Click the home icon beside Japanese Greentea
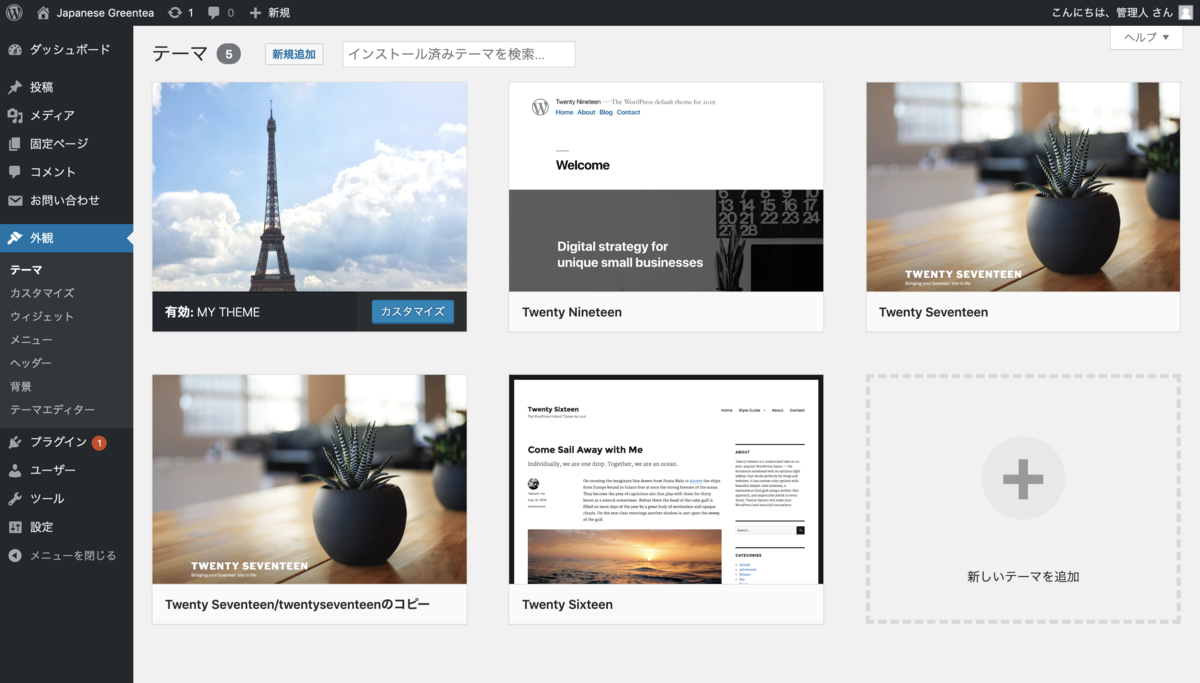Viewport: 1200px width, 683px height. pos(43,13)
